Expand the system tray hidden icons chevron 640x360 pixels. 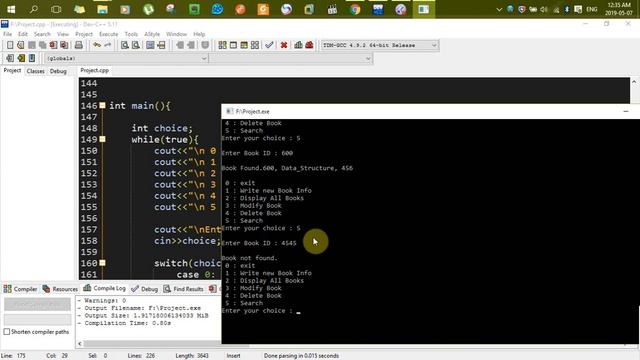coord(499,9)
